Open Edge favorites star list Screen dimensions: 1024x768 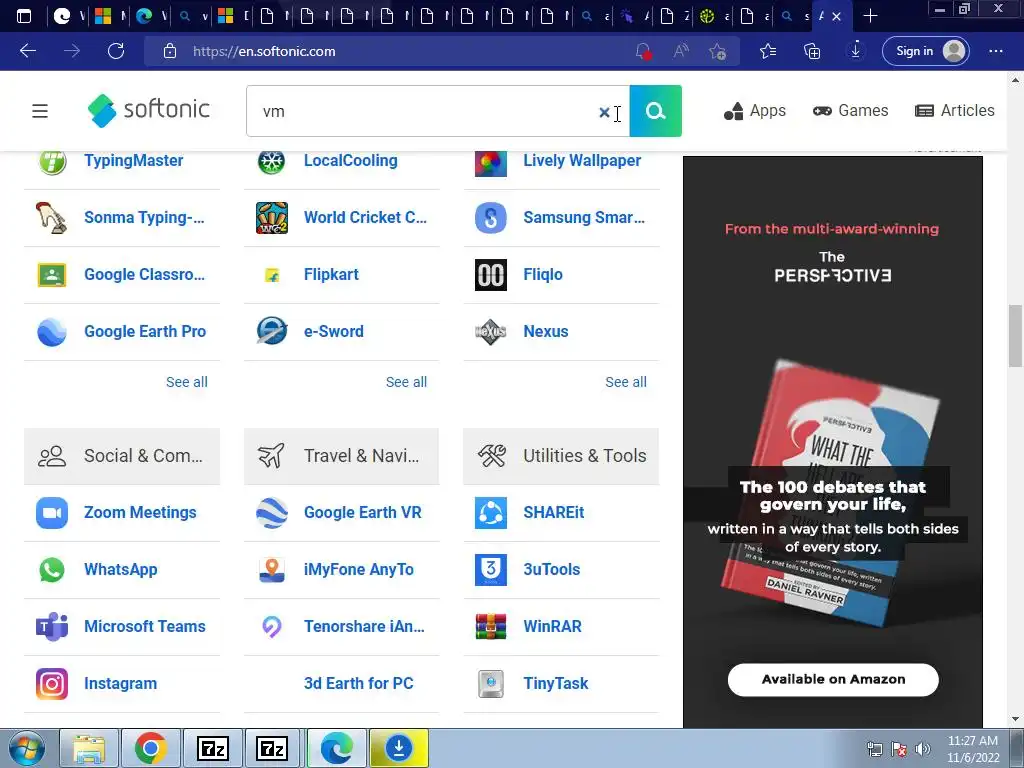click(768, 51)
